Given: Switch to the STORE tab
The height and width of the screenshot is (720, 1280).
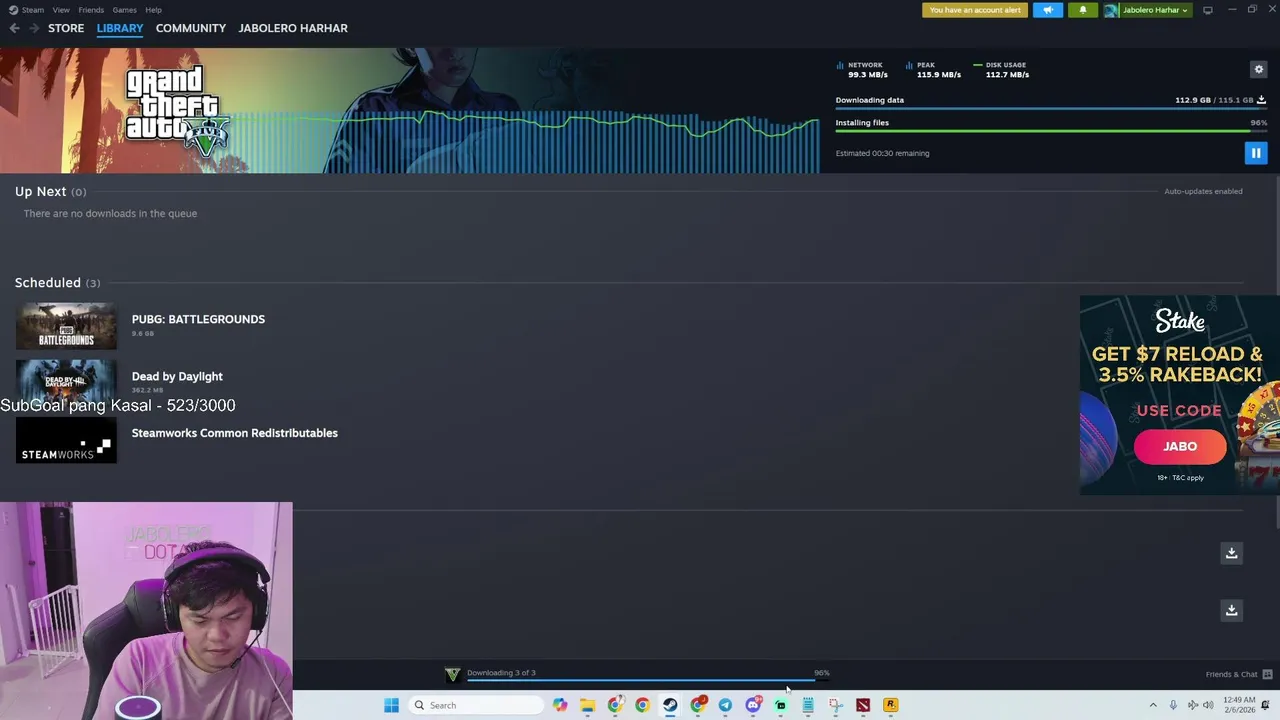Looking at the screenshot, I should click(x=66, y=28).
